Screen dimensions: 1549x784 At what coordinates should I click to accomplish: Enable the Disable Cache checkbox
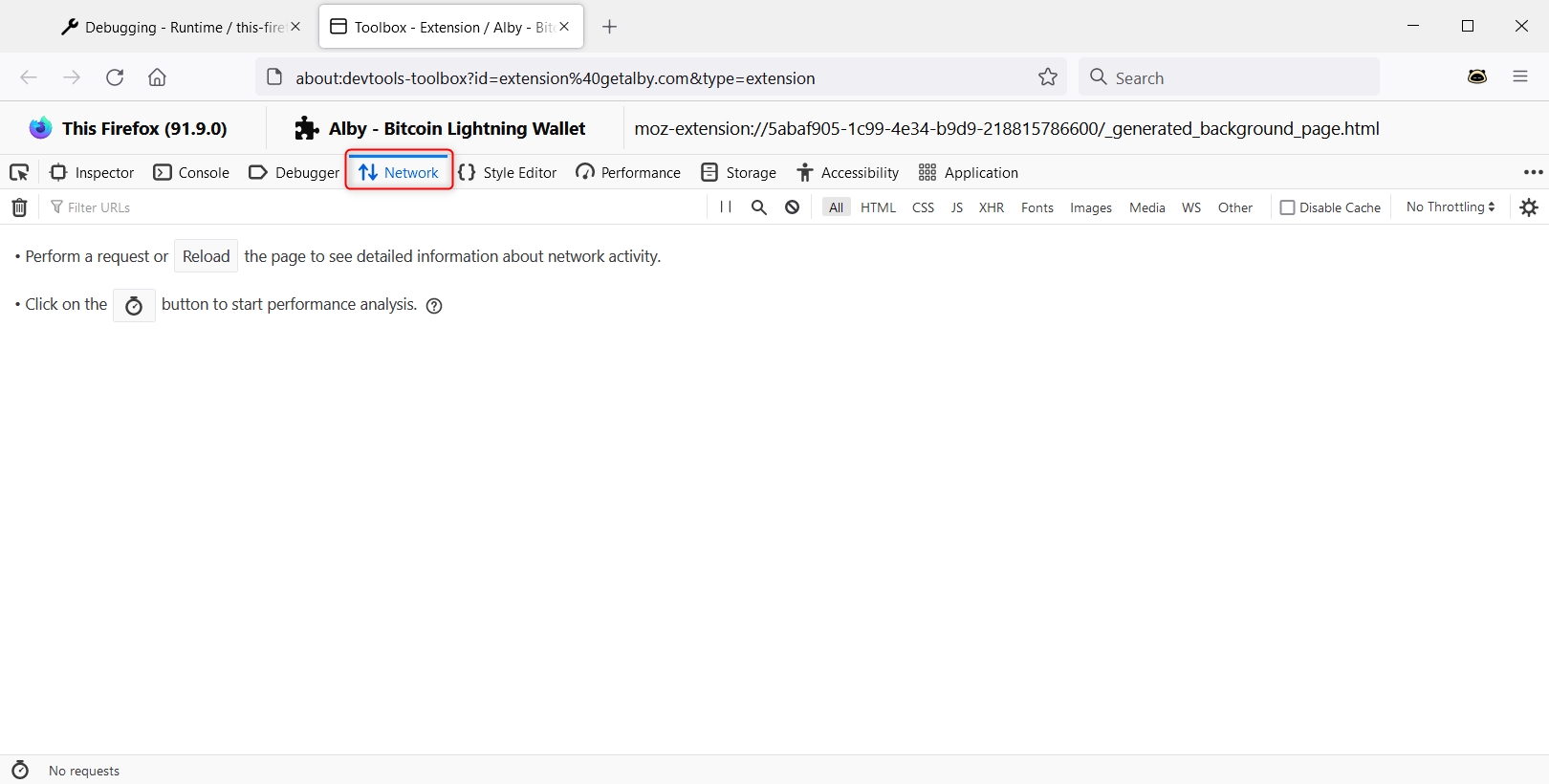[1287, 207]
